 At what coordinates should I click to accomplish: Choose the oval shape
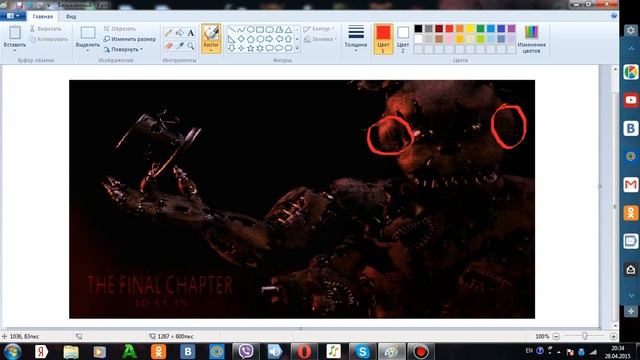tap(251, 30)
